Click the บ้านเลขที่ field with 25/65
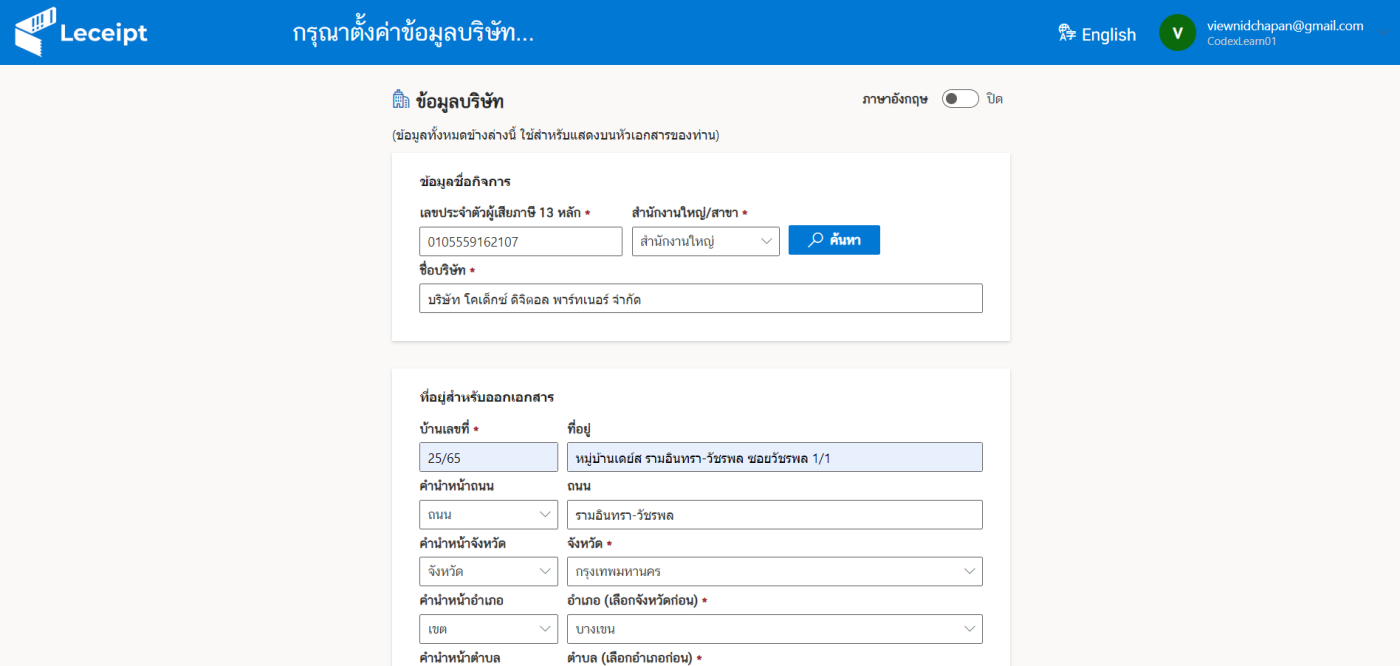 (x=488, y=458)
